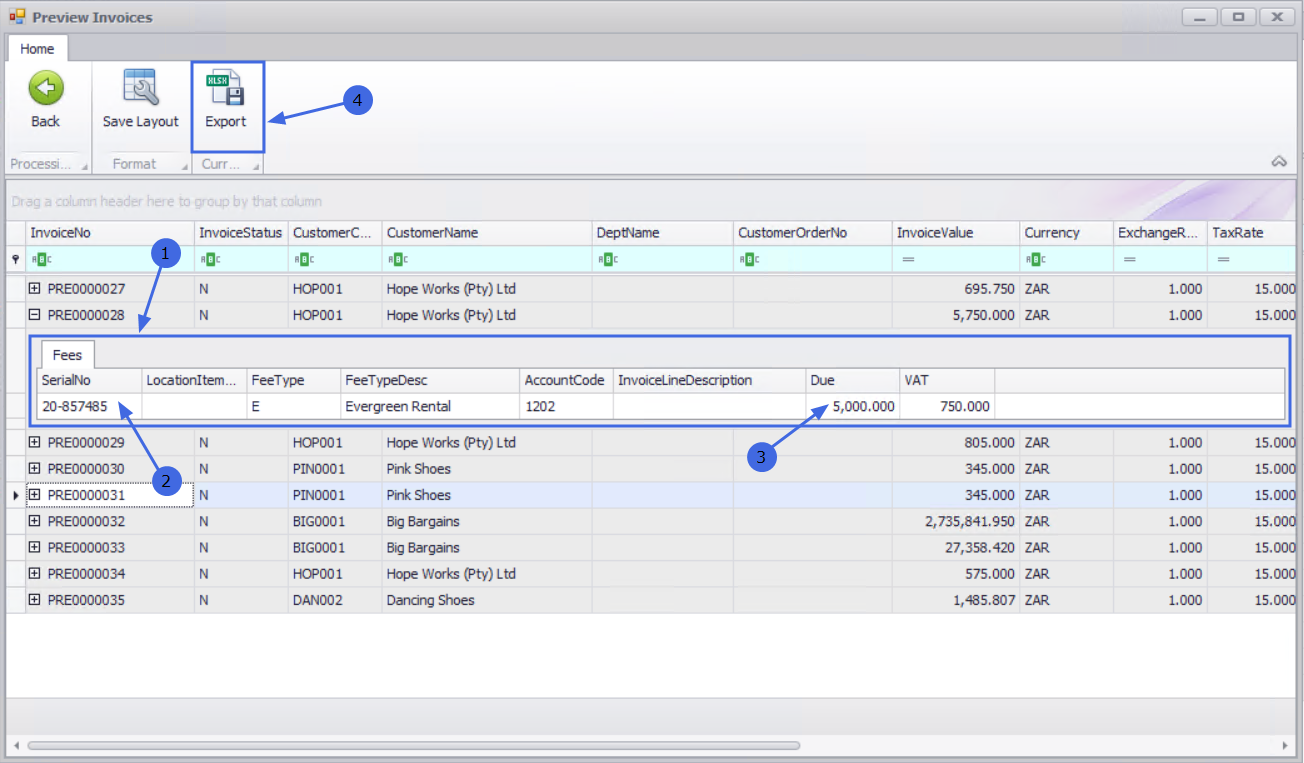Select the Evergreen Rental fee description cell
Screen dimensions: 1304x763
tap(430, 407)
